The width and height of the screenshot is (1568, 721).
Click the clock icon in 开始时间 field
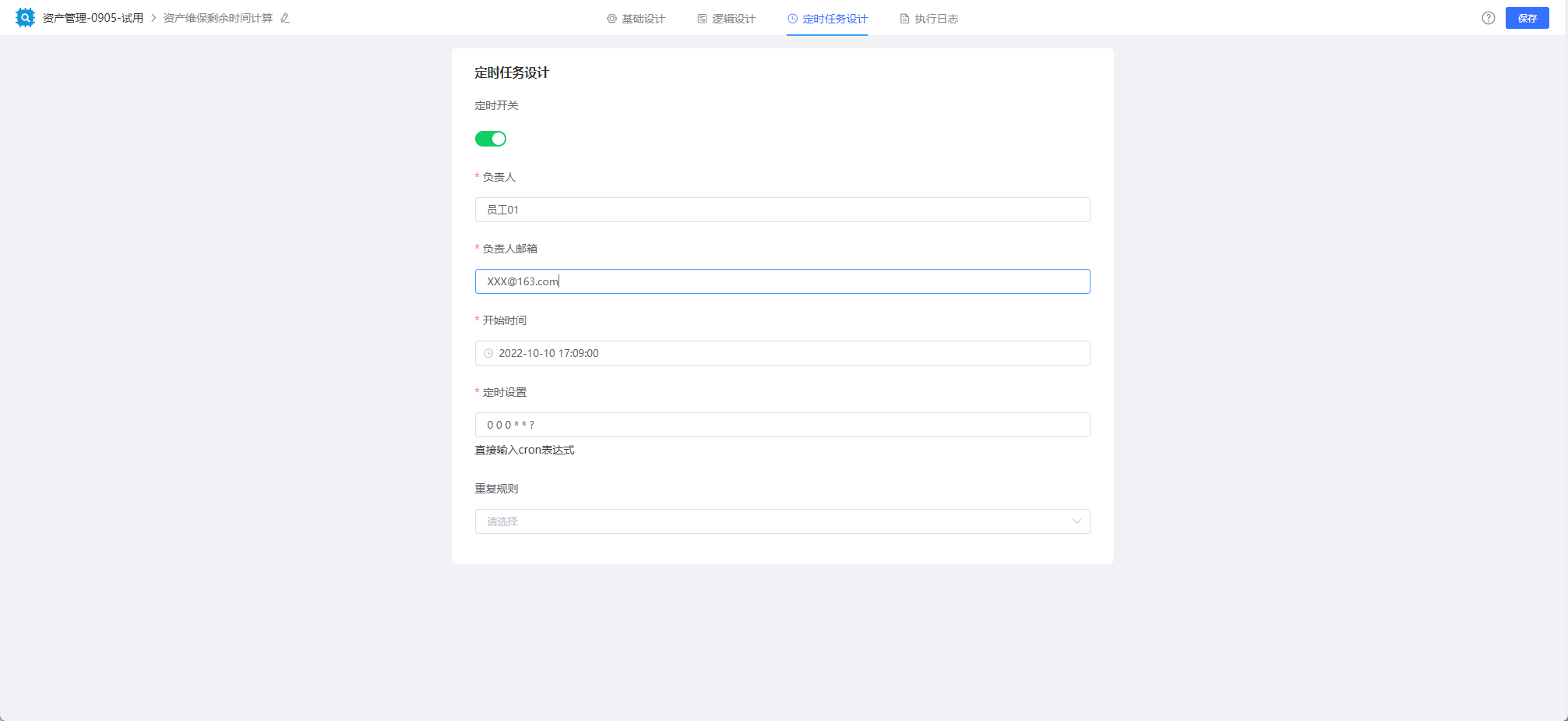(488, 353)
